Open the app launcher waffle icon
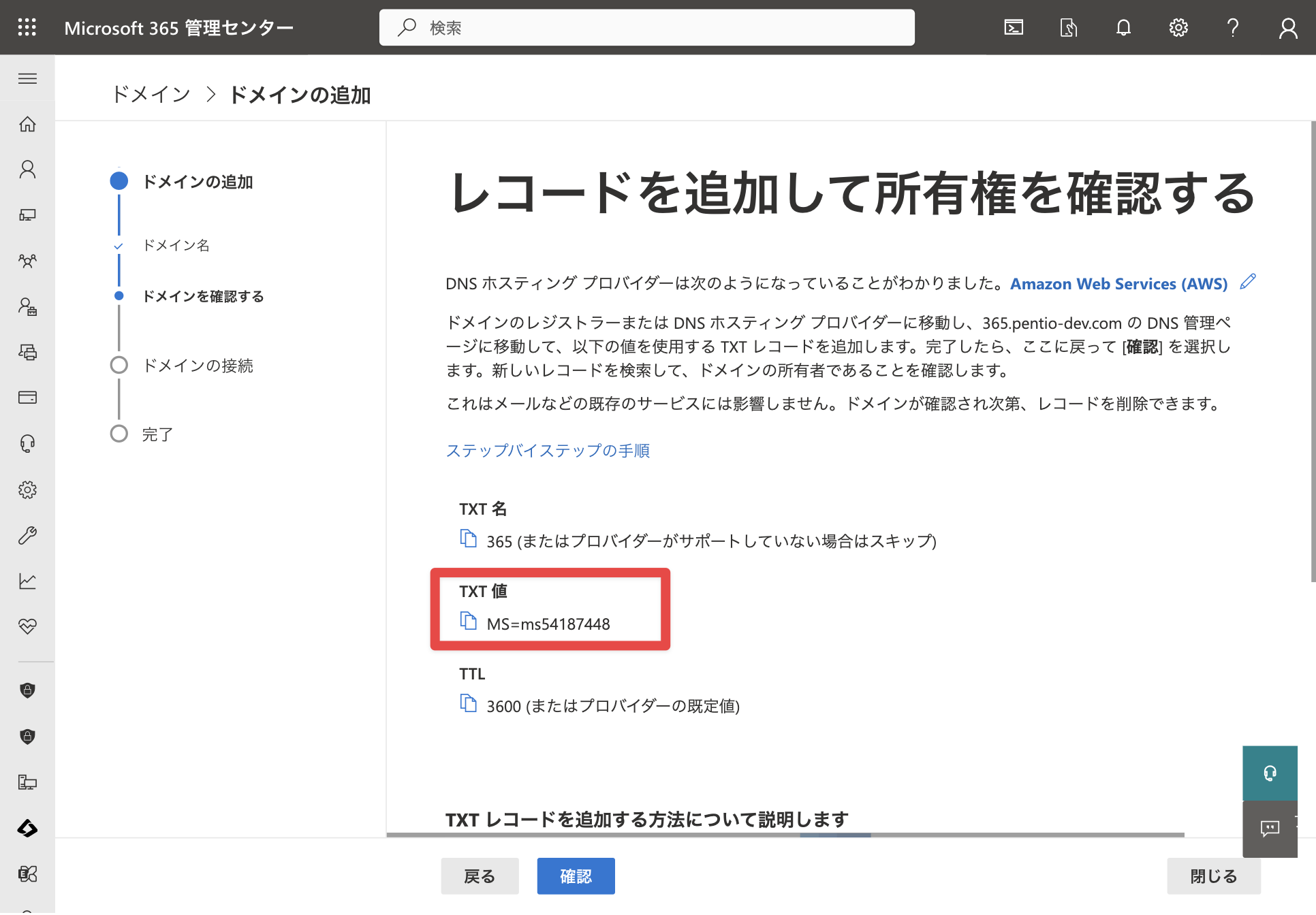 [x=27, y=27]
